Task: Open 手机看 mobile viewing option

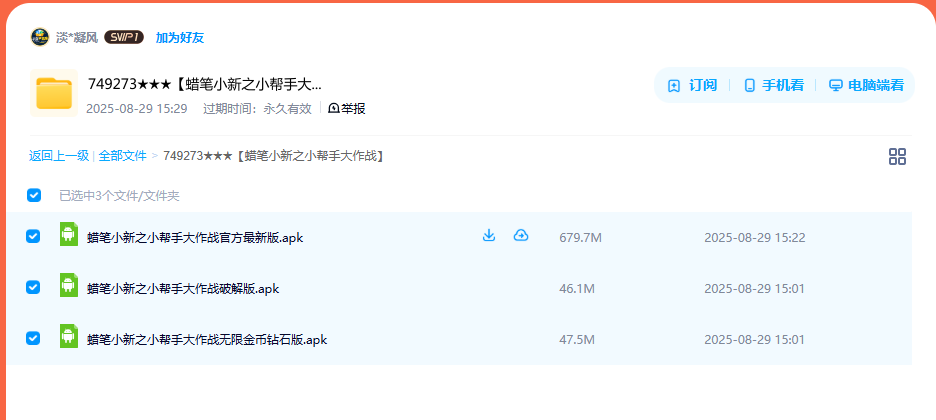Action: 774,85
